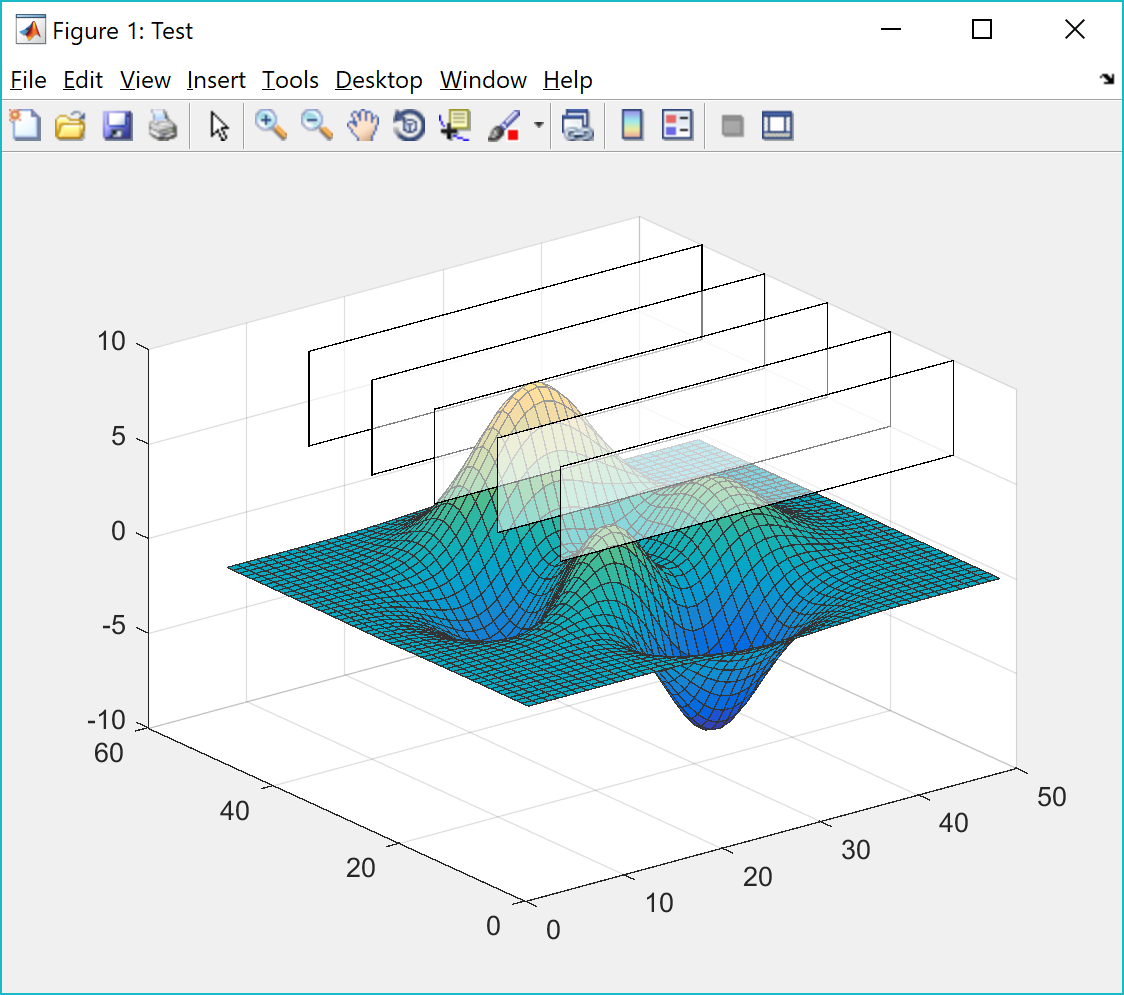Open the File menu
1124x995 pixels.
[28, 80]
